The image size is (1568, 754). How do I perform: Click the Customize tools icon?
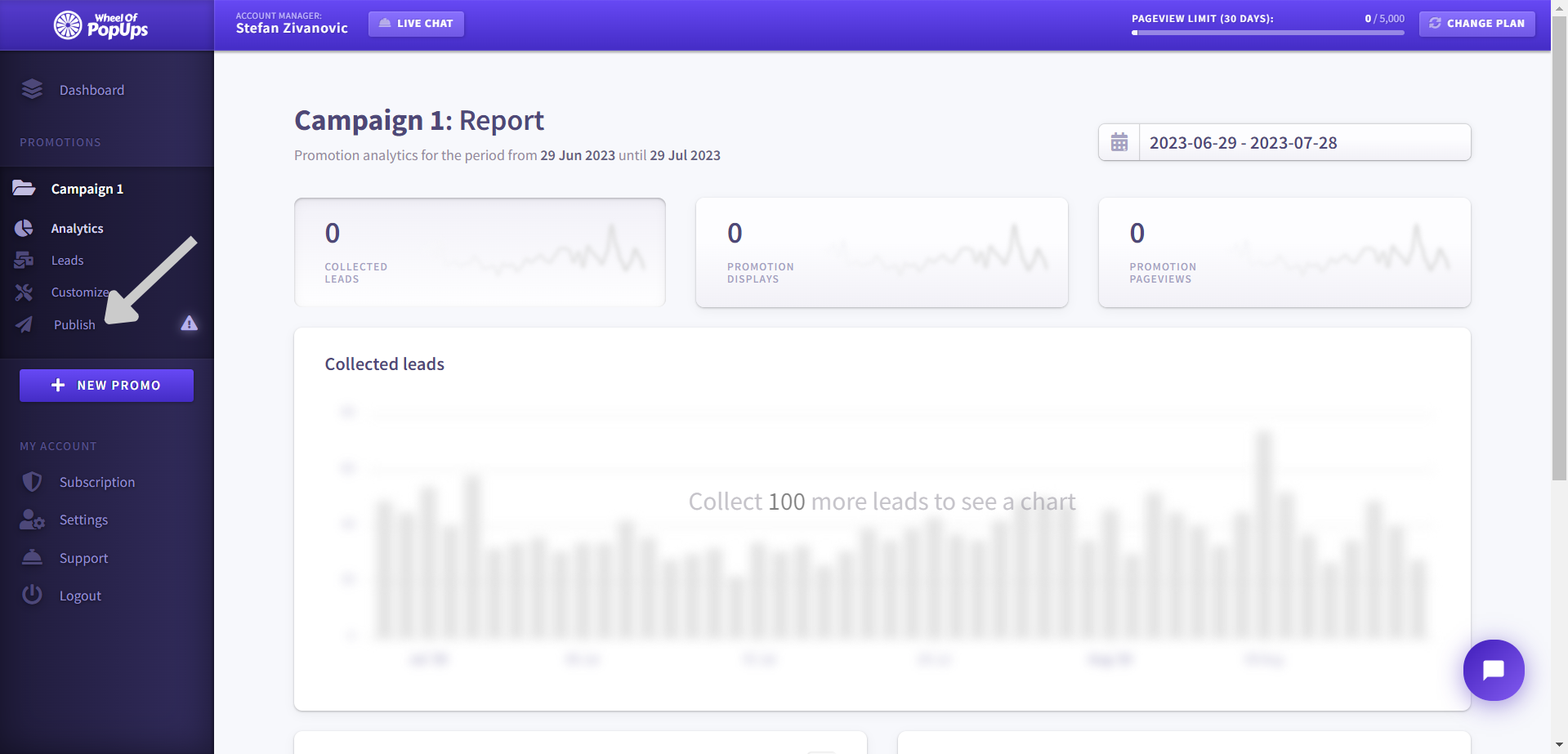click(24, 292)
